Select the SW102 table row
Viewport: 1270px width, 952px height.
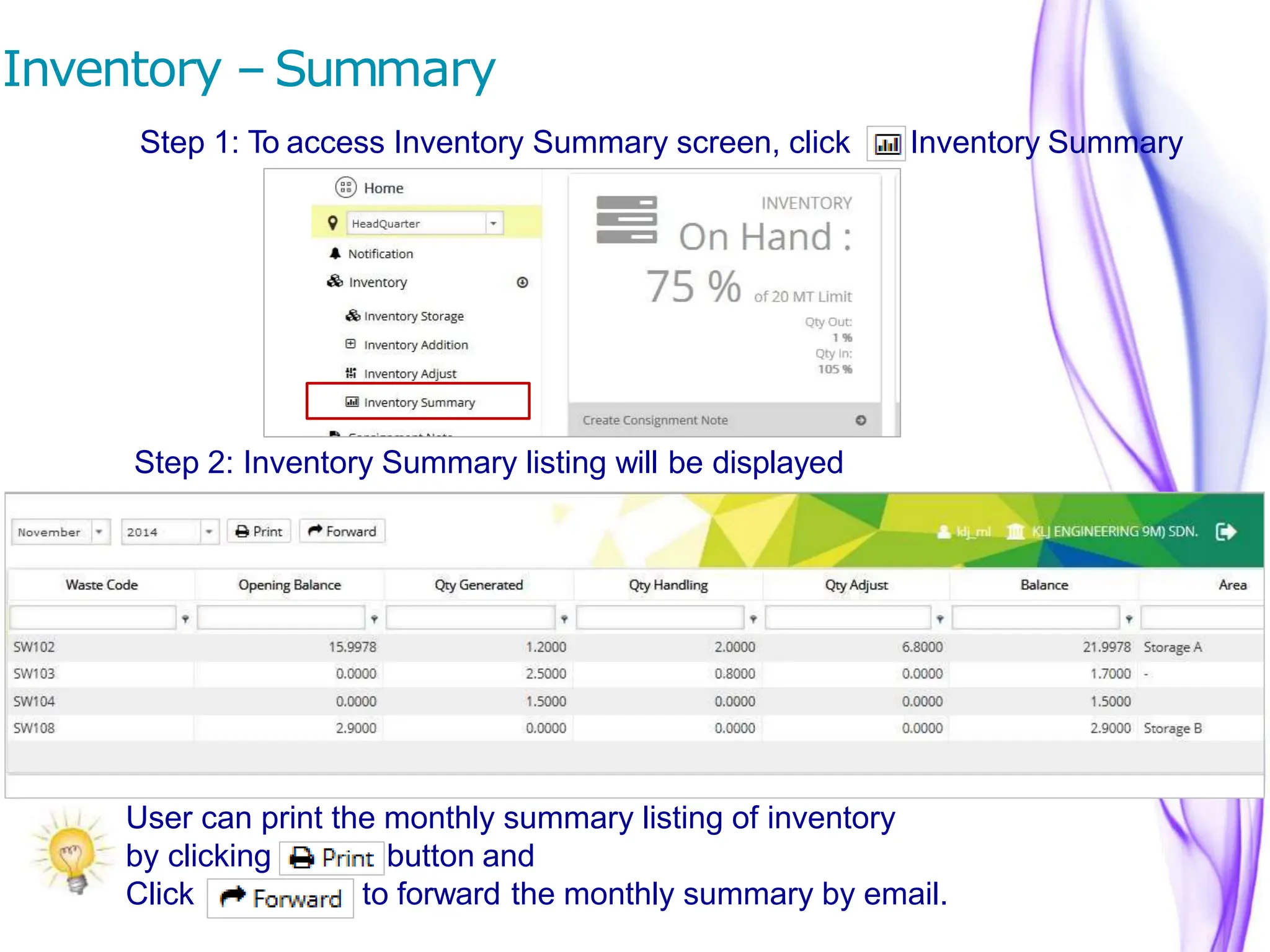coord(35,647)
